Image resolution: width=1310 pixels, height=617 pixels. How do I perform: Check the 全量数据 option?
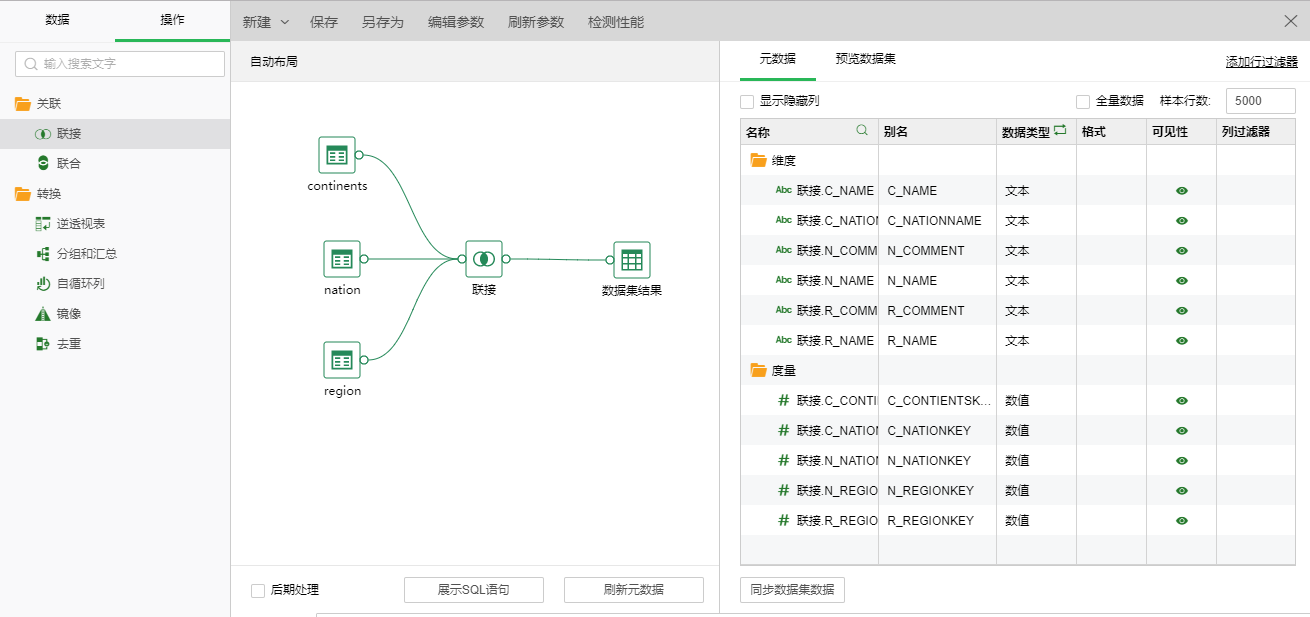pos(1083,102)
